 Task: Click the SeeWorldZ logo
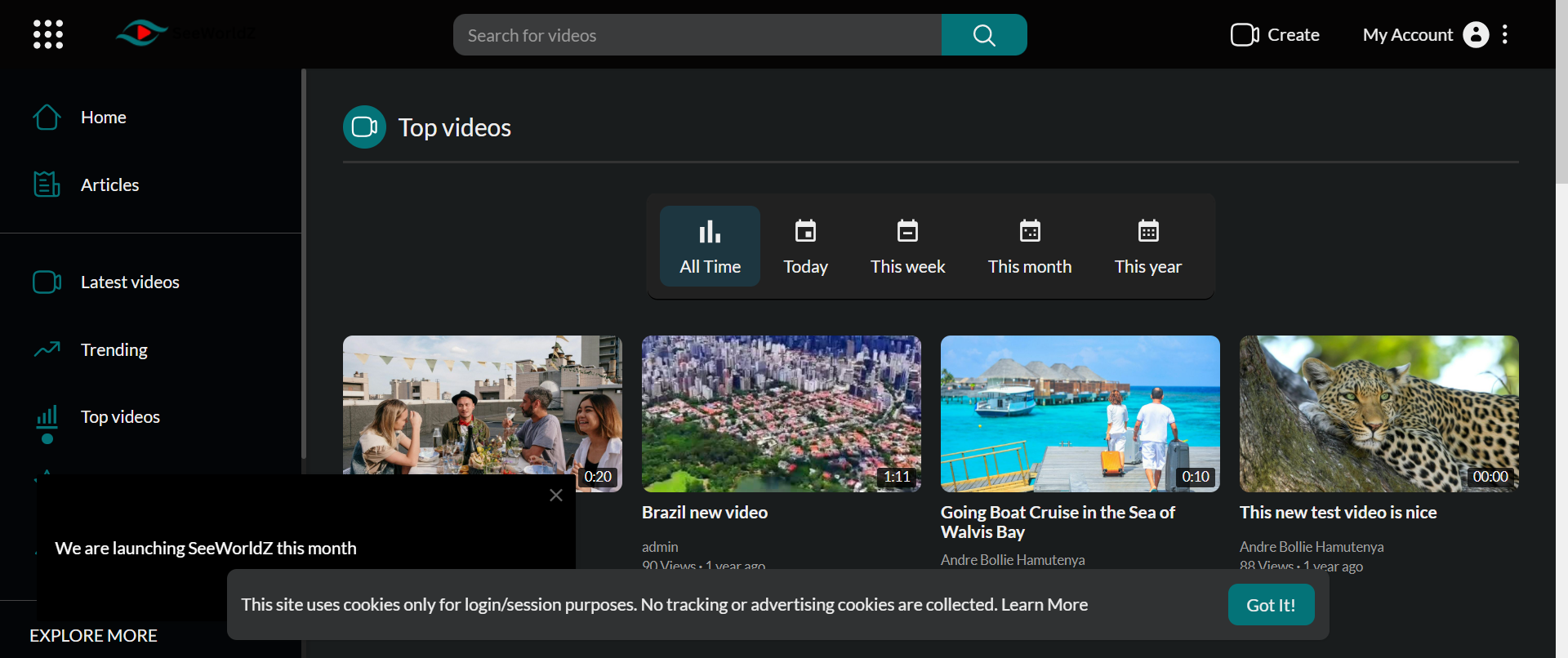coord(185,33)
